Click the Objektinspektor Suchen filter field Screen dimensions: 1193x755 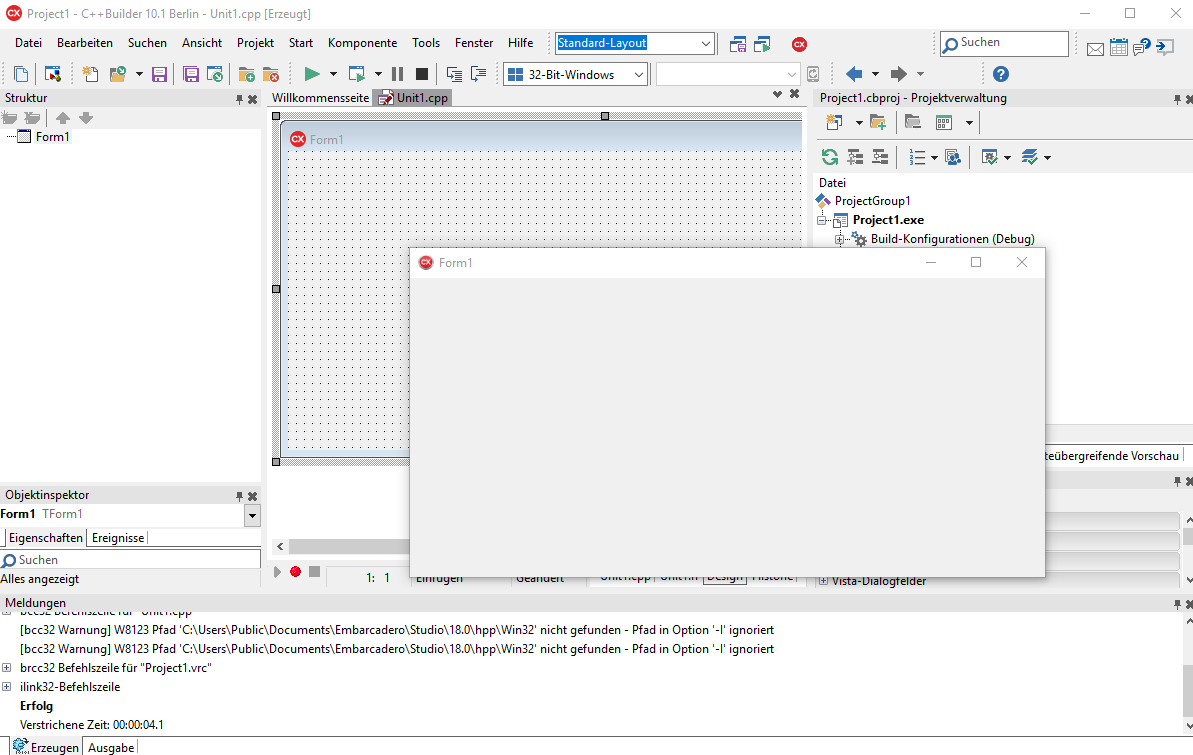pyautogui.click(x=130, y=559)
